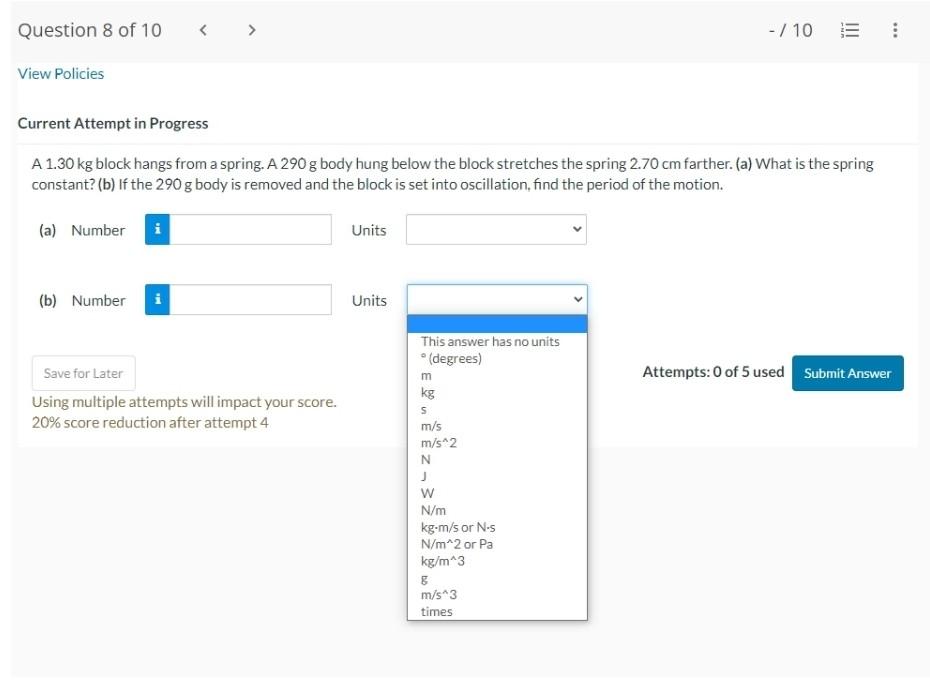Go to the previous question arrow

click(x=203, y=30)
